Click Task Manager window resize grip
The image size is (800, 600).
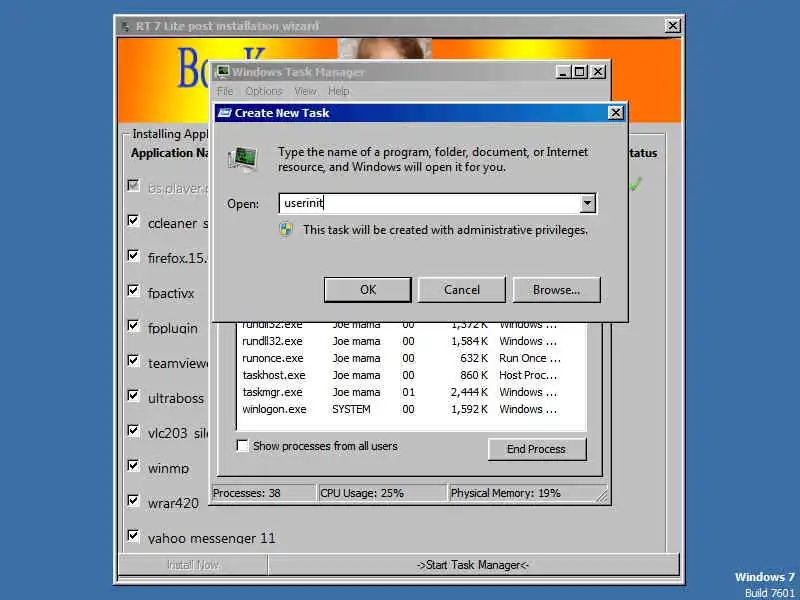(x=602, y=496)
